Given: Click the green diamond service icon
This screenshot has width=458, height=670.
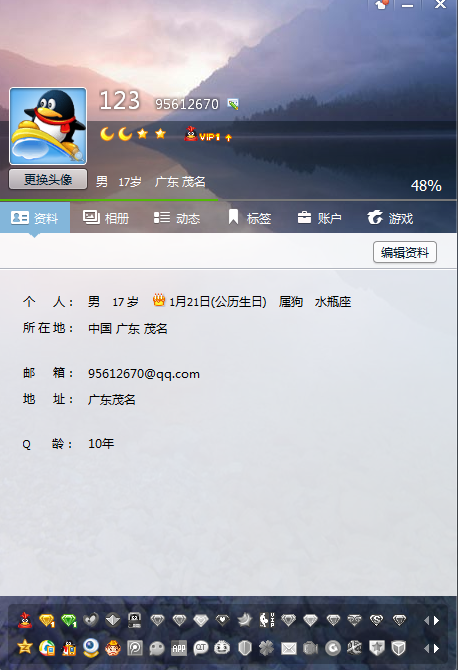Looking at the screenshot, I should 69,620.
